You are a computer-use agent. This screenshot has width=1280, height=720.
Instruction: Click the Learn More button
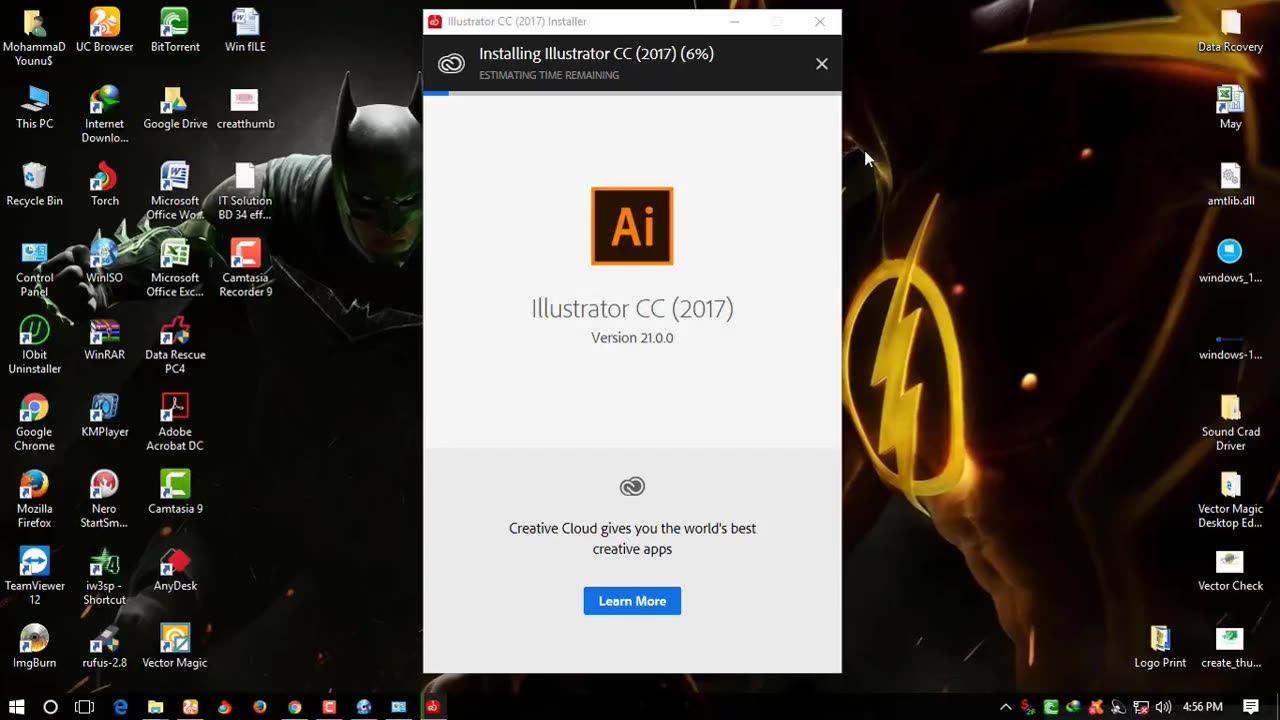(x=632, y=601)
